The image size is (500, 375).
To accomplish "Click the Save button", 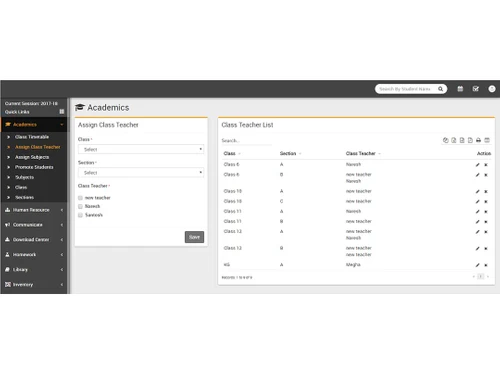I will pos(194,237).
